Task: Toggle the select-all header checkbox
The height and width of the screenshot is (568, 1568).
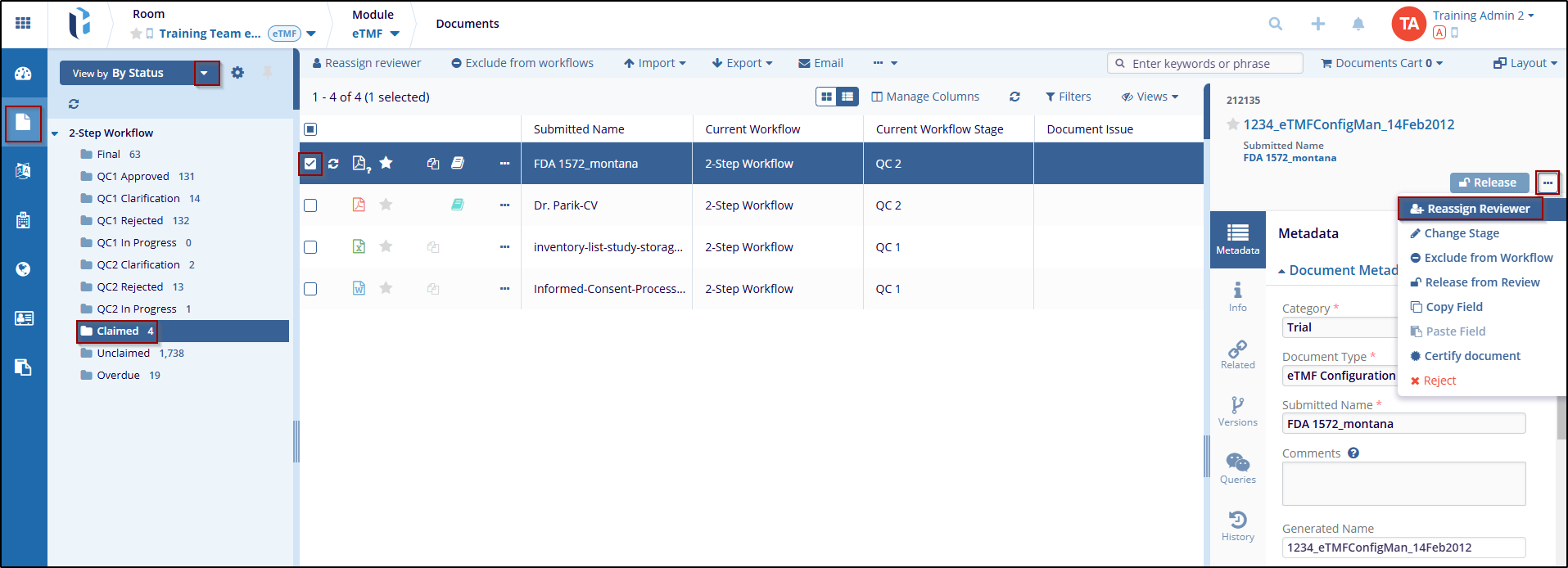Action: click(x=310, y=129)
